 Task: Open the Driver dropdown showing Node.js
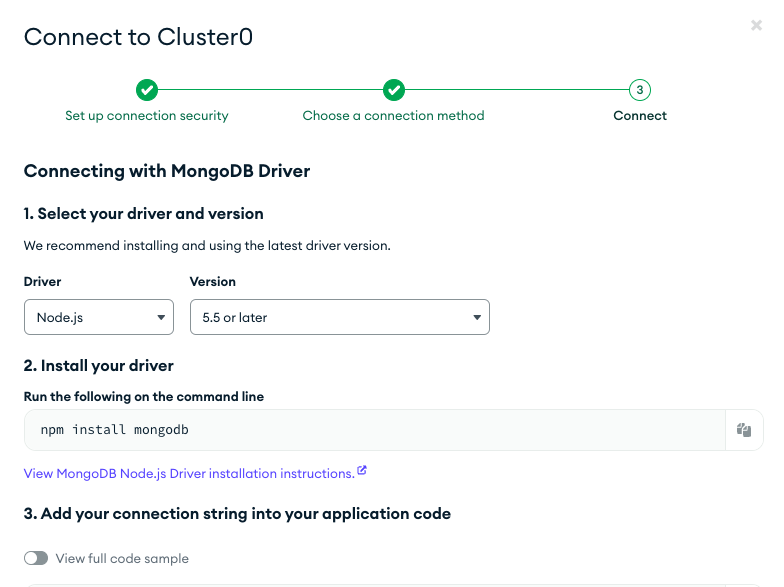pos(99,317)
